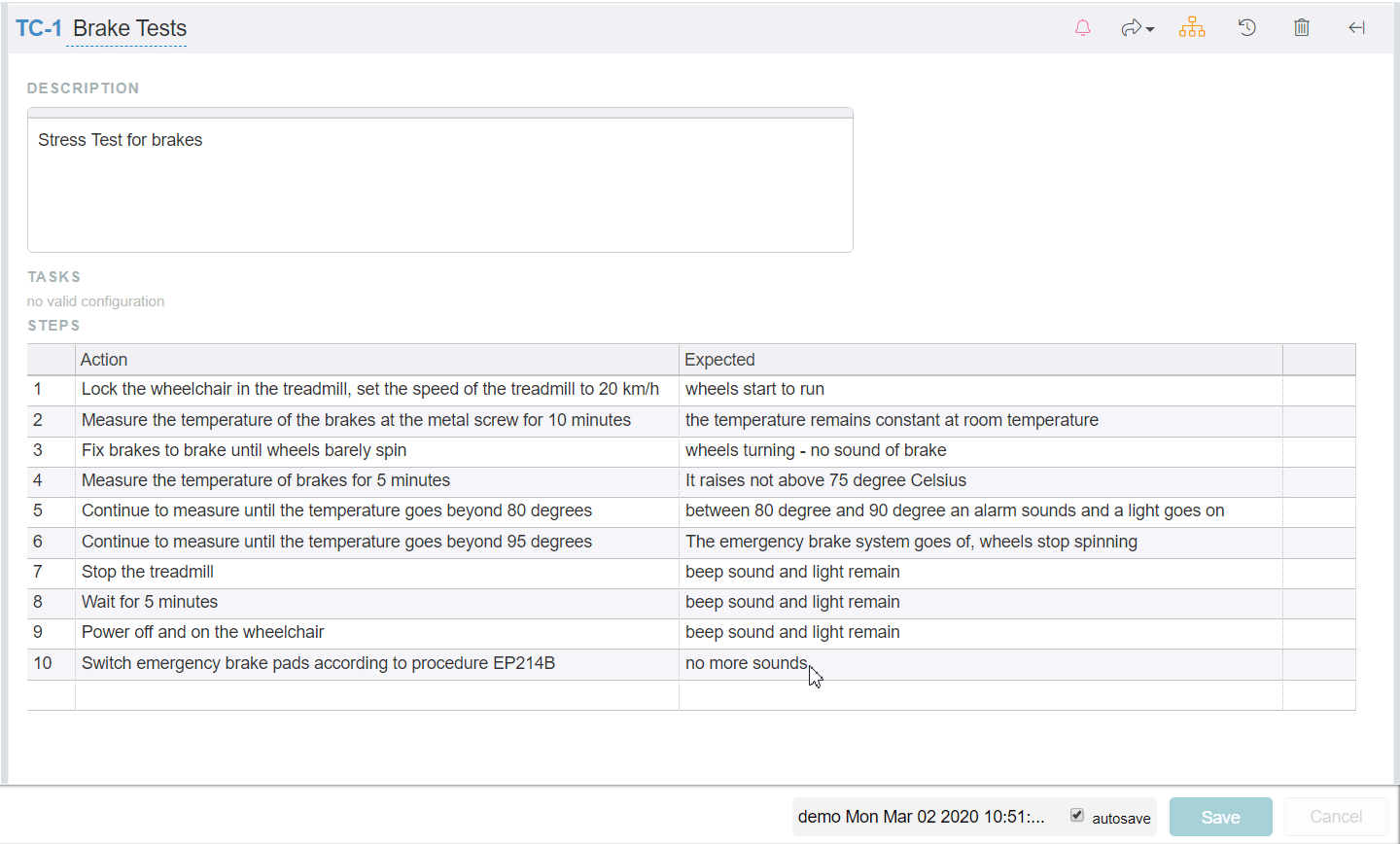
Task: Open the orange hierarchy tree icon
Action: point(1192,28)
